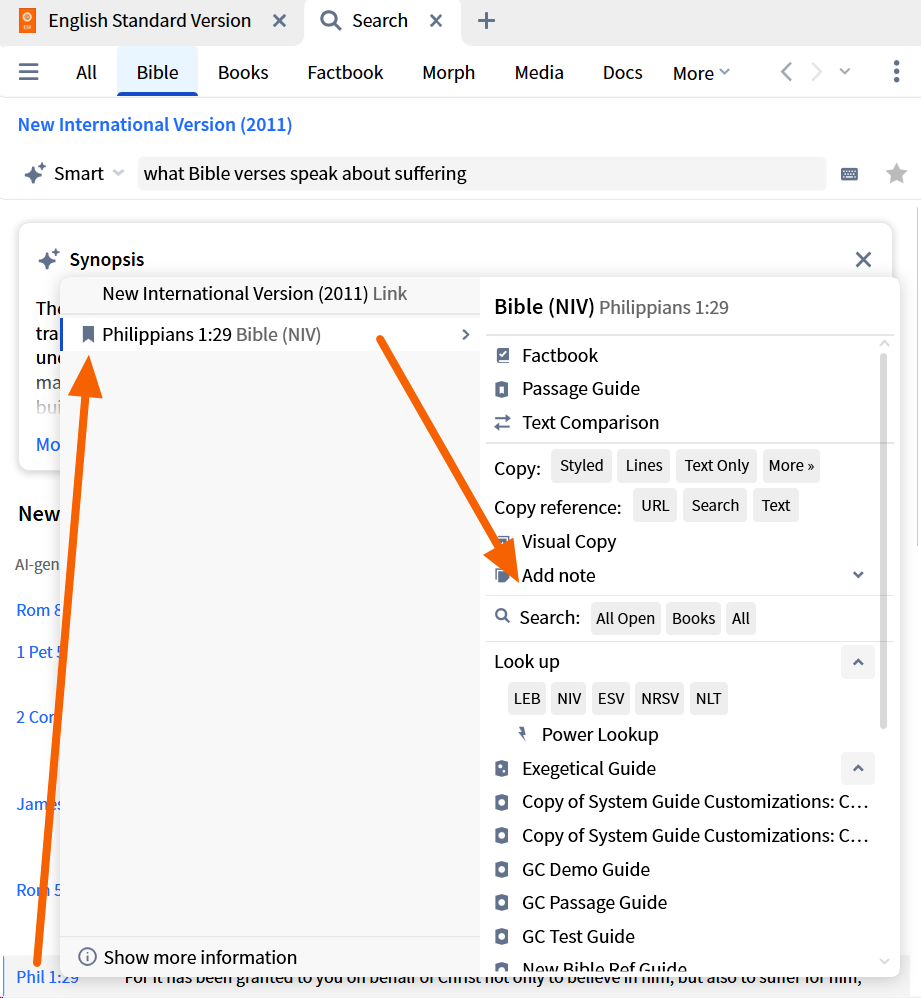Open Factbook from the context menu
921x998 pixels.
560,355
